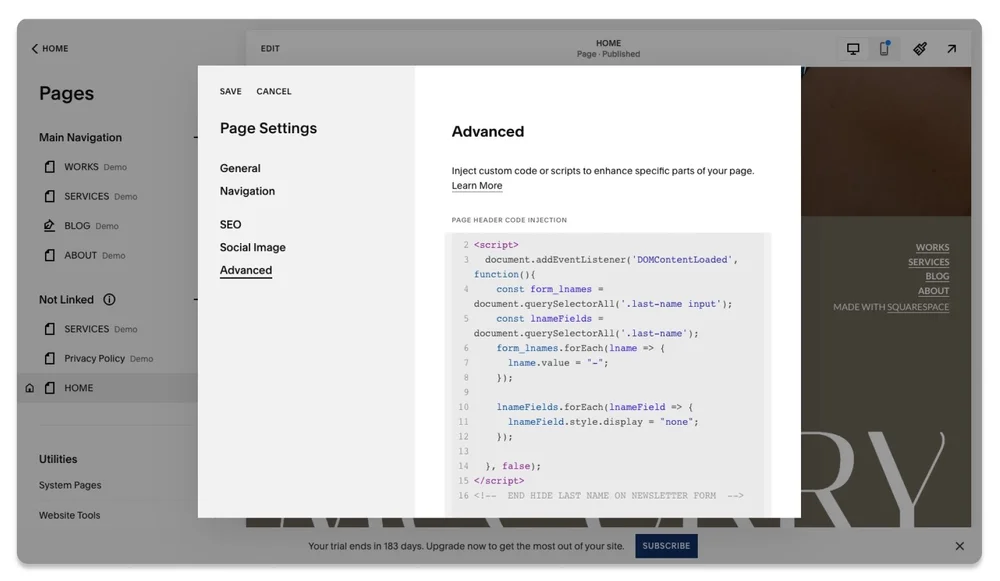Dismiss the trial banner with the X
Image resolution: width=1000 pixels, height=581 pixels.
[x=959, y=546]
